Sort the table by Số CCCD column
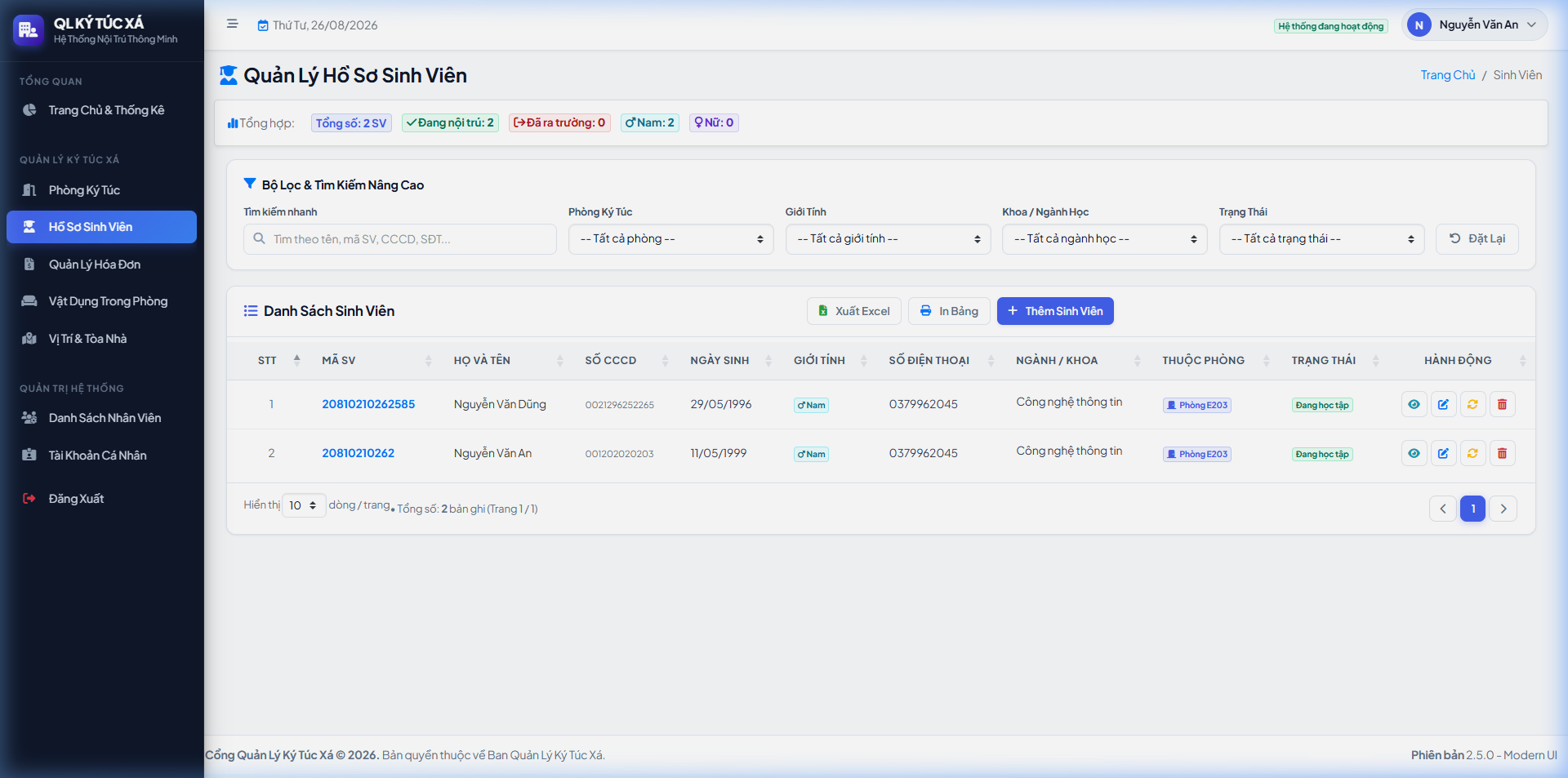Screen dimensions: 1568x778 626,360
